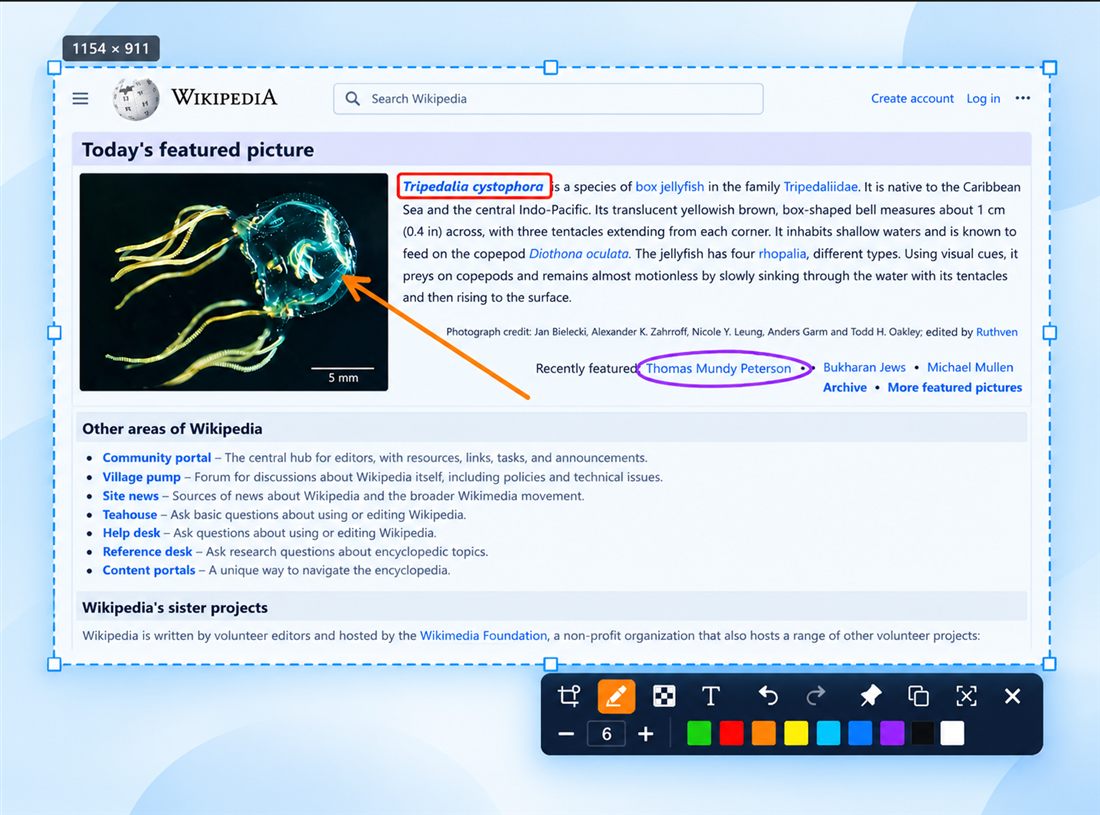Choose the white color swatch

(952, 734)
